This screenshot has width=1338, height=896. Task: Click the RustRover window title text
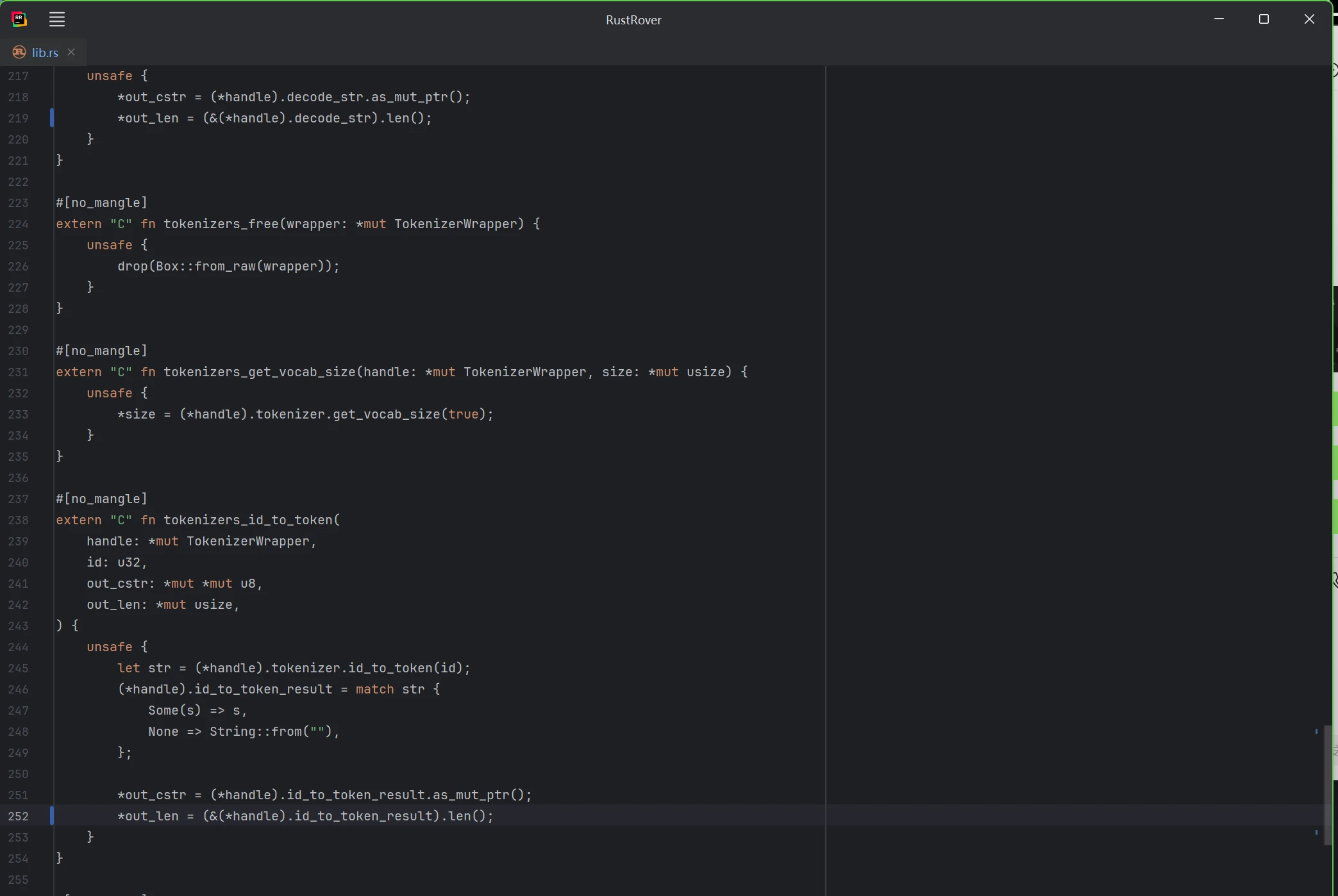(633, 20)
